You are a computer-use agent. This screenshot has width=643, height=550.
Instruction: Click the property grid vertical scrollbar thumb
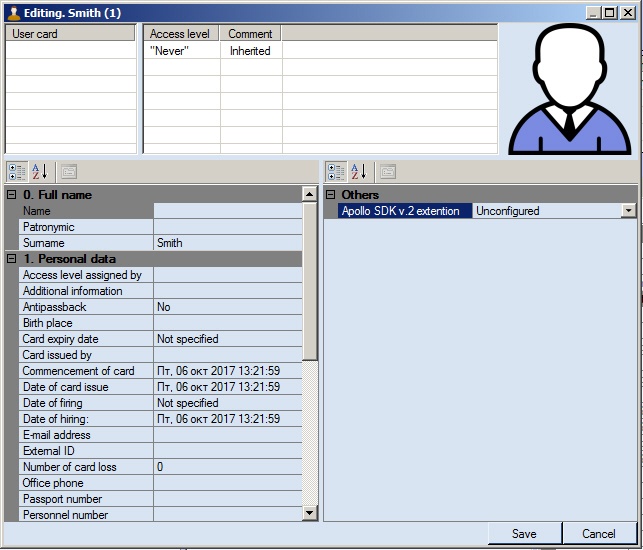pos(310,281)
